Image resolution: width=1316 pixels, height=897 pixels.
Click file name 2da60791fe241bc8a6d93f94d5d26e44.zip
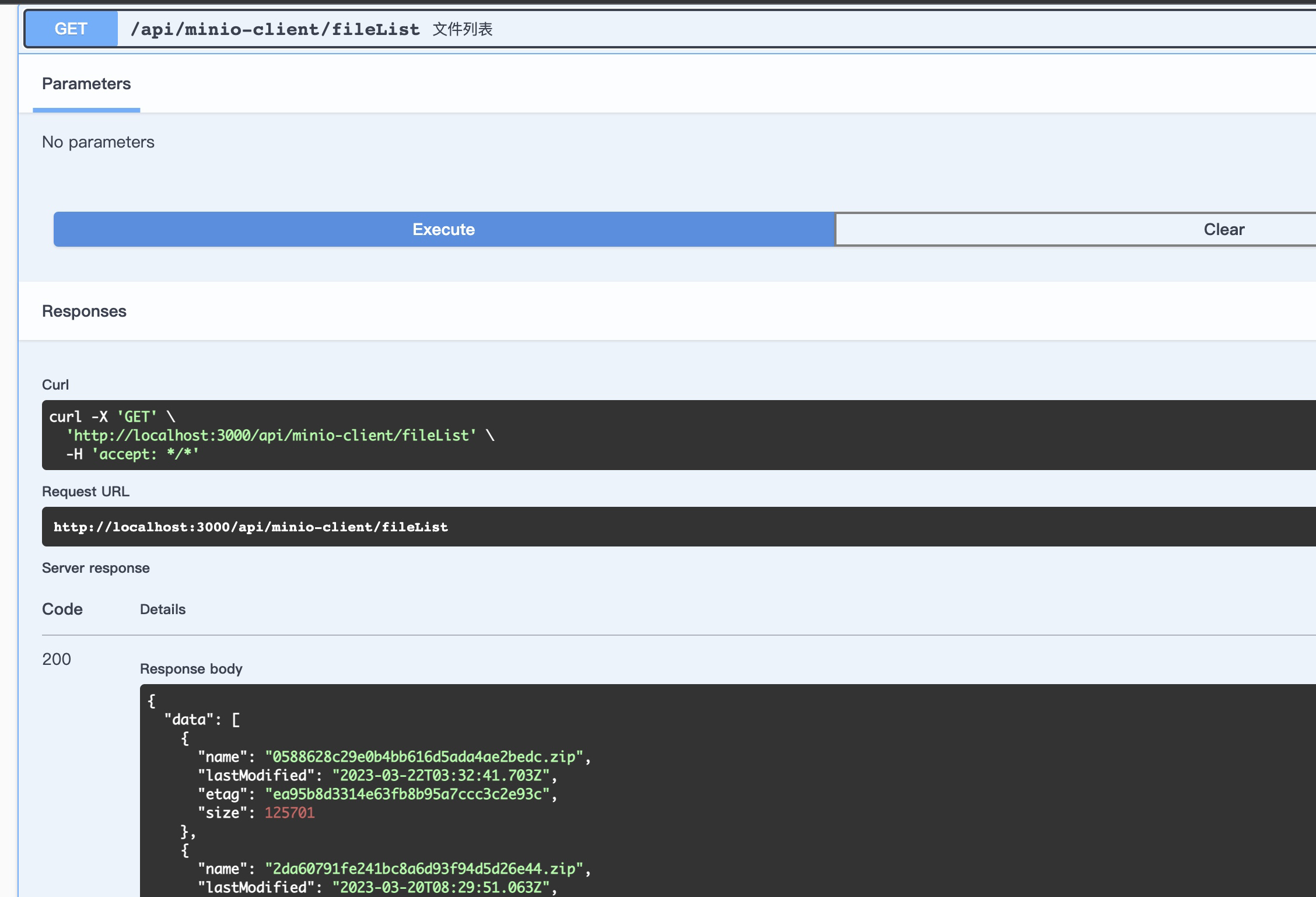[x=424, y=869]
